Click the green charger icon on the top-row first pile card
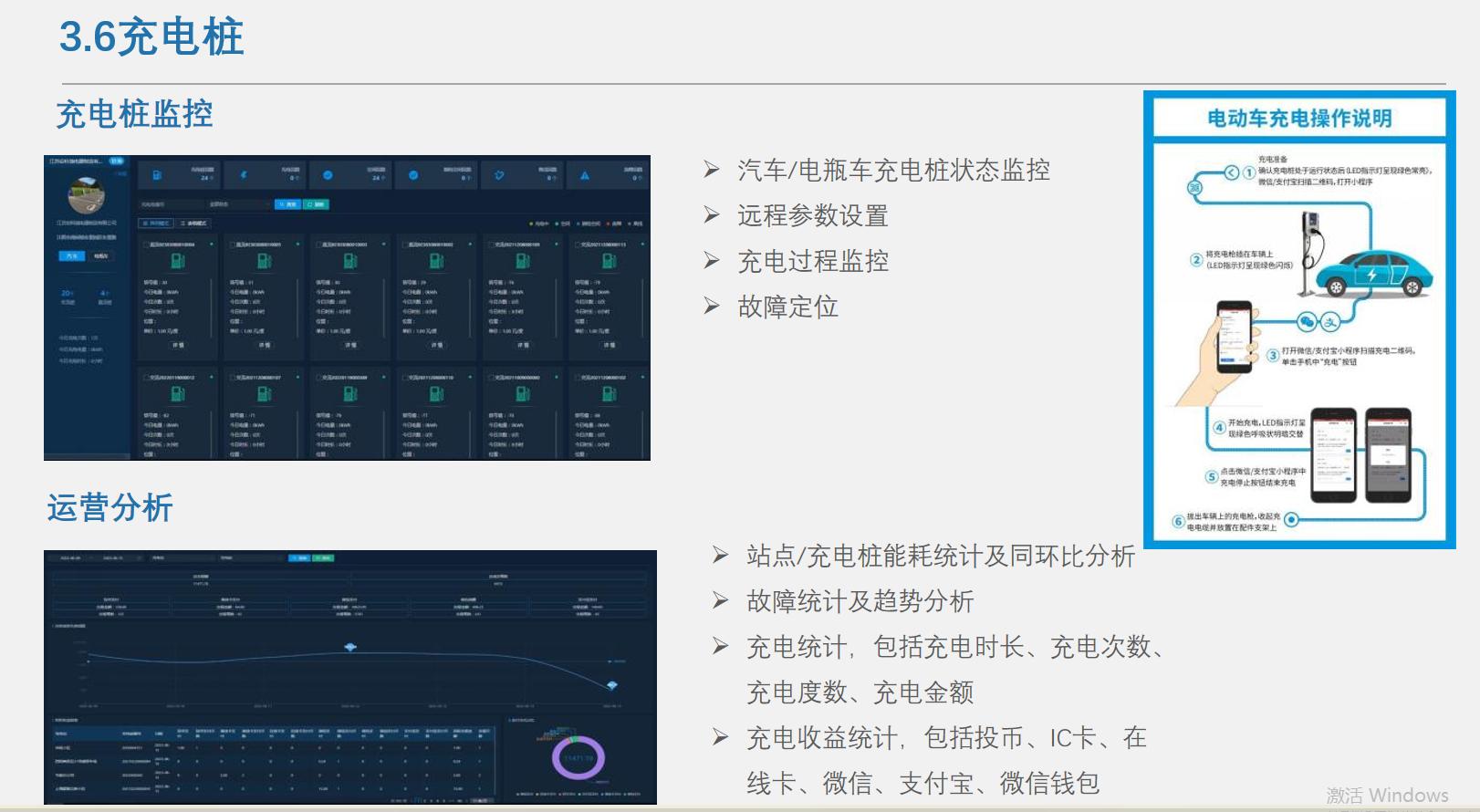The width and height of the screenshot is (1480, 812). (x=178, y=261)
